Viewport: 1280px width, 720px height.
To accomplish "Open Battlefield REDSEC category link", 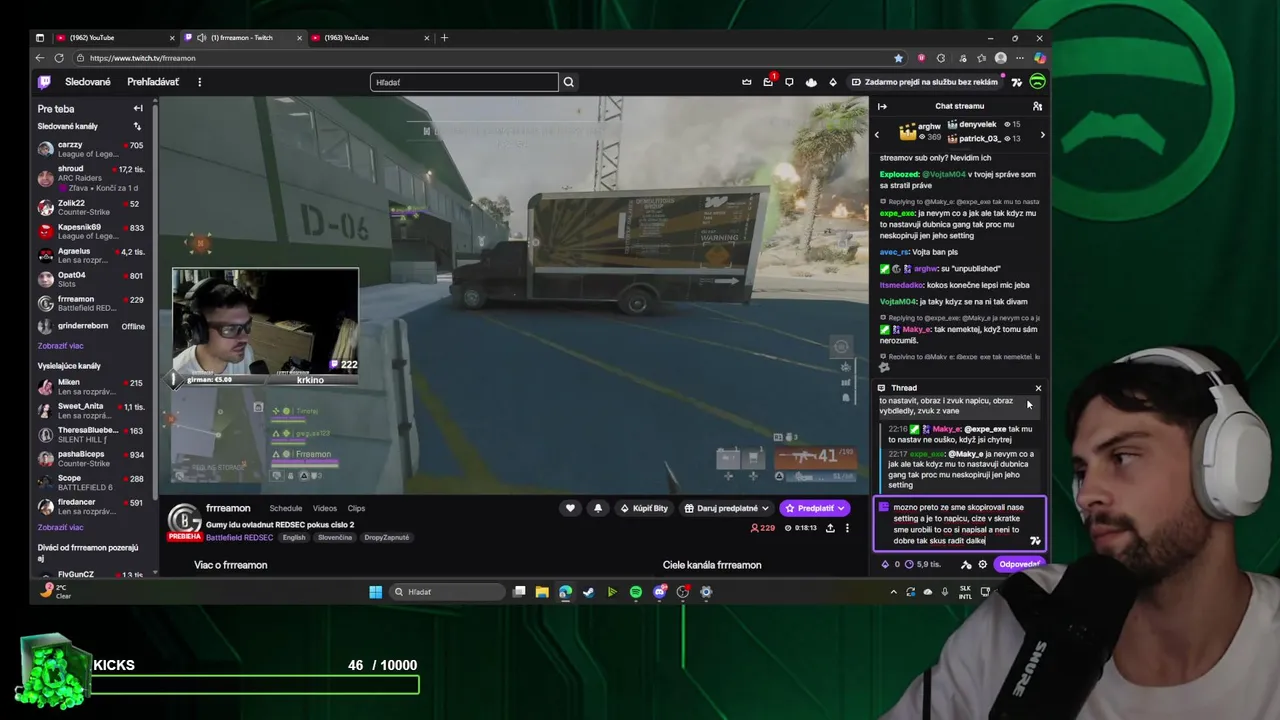I will point(239,537).
